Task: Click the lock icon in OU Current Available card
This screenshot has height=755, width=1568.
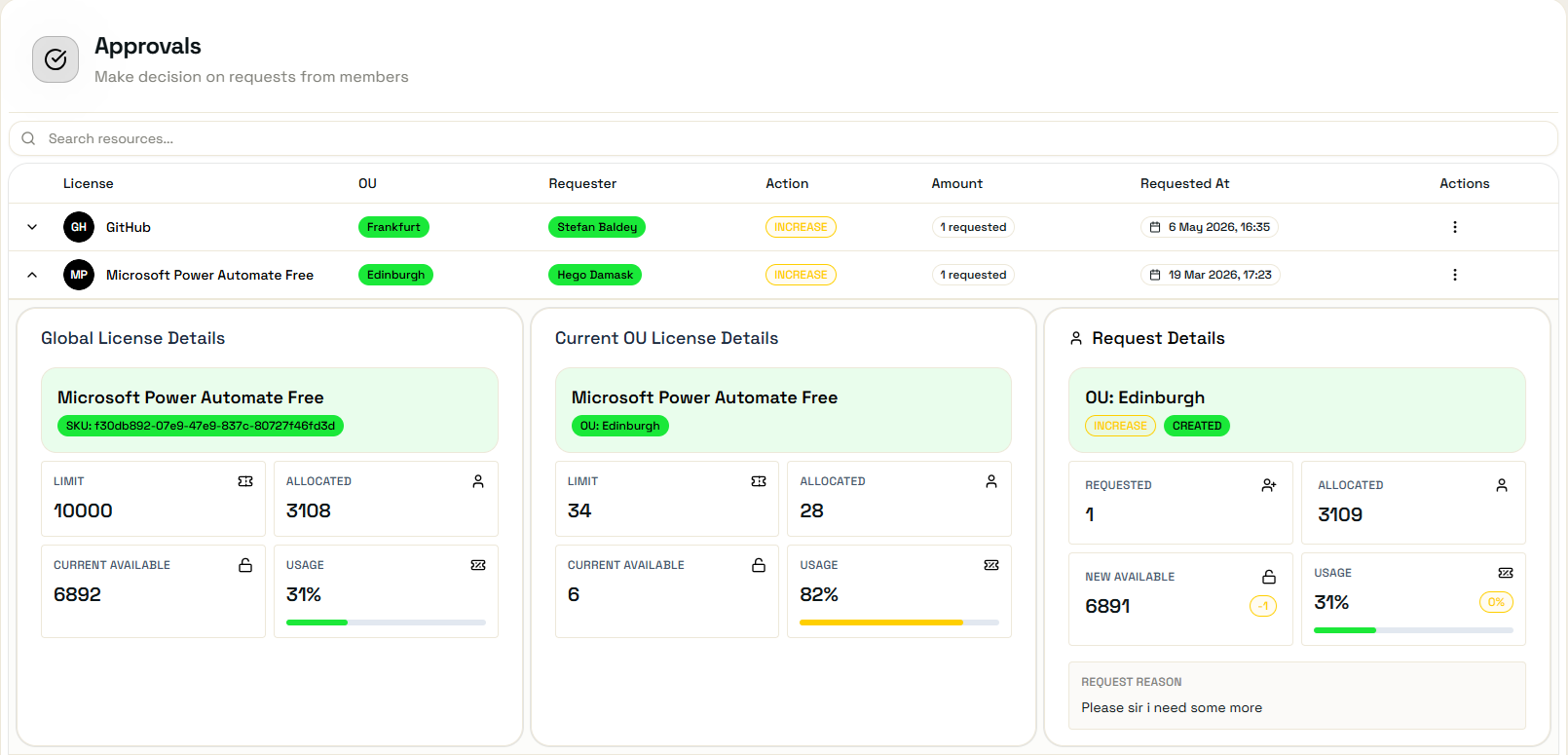Action: 759,565
